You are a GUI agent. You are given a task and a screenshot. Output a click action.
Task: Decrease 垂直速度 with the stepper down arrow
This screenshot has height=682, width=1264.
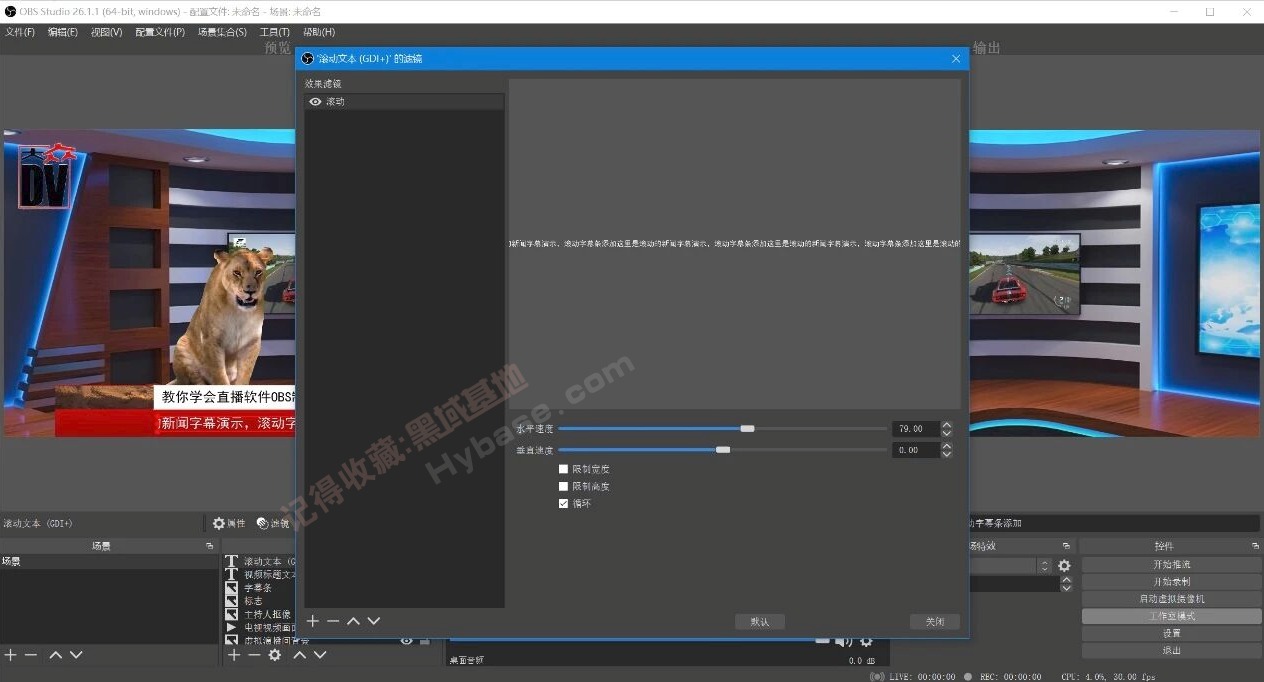[946, 454]
